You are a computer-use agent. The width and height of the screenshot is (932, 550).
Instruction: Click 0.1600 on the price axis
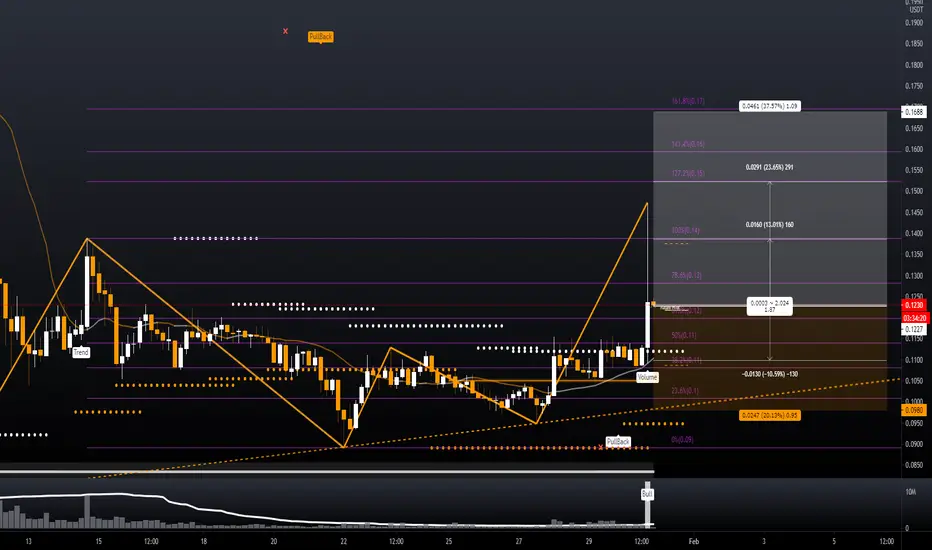(914, 149)
